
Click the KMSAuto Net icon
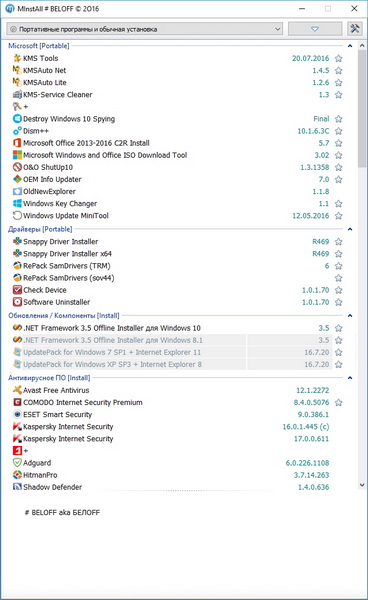pyautogui.click(x=17, y=70)
